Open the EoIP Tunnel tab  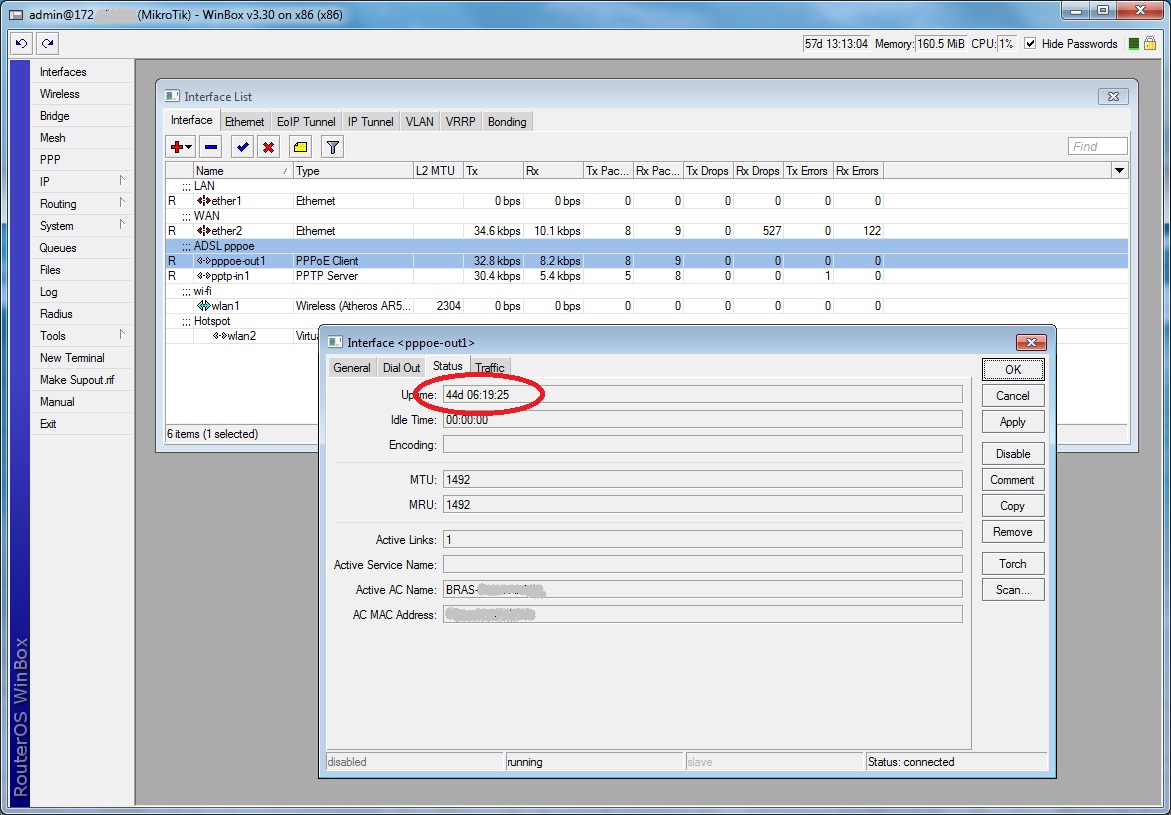(306, 122)
